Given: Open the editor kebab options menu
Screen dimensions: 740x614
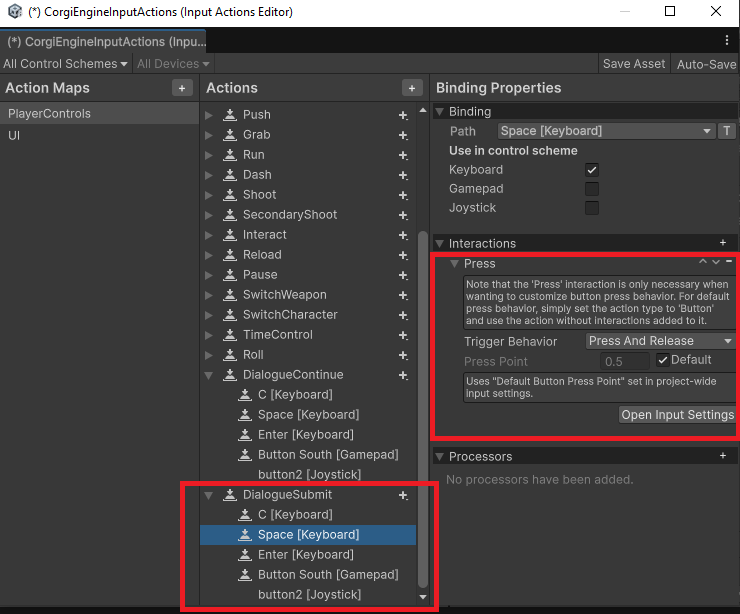Looking at the screenshot, I should tap(727, 40).
